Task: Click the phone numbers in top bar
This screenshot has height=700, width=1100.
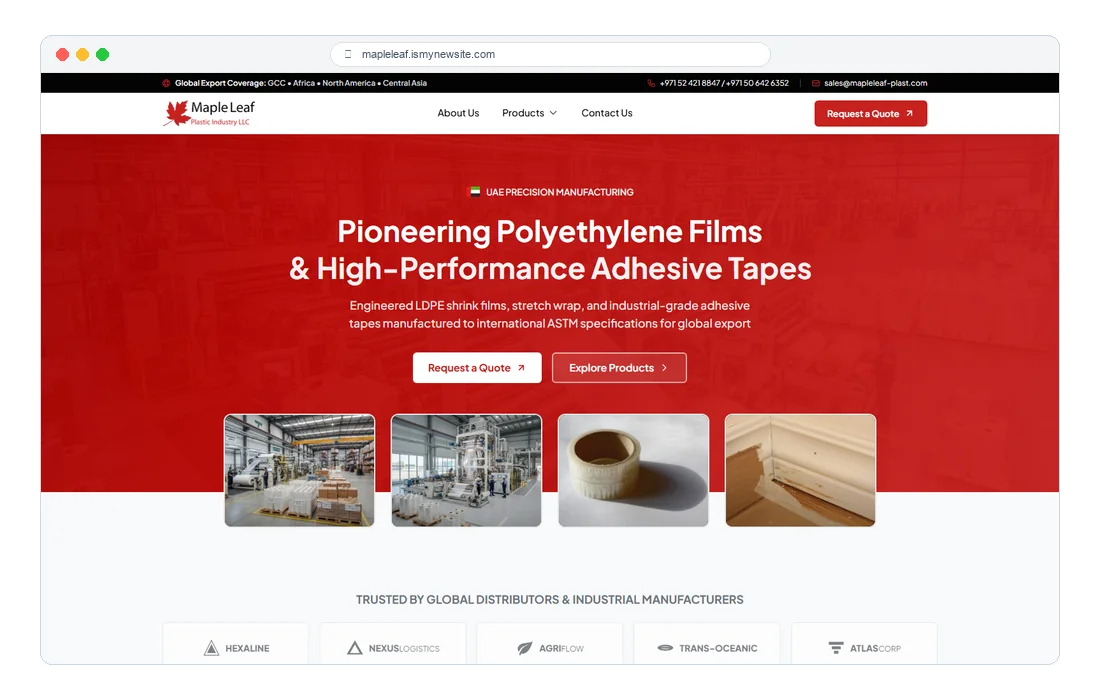Action: click(x=724, y=83)
